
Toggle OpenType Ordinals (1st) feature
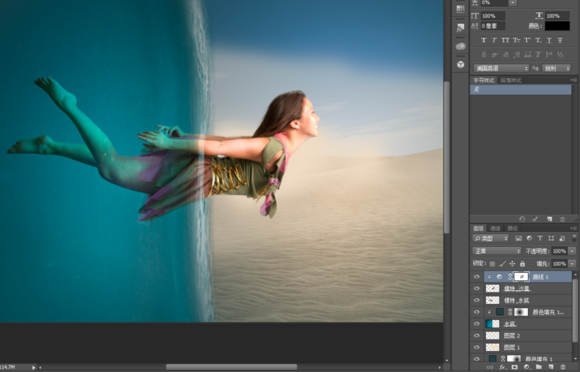click(x=549, y=55)
